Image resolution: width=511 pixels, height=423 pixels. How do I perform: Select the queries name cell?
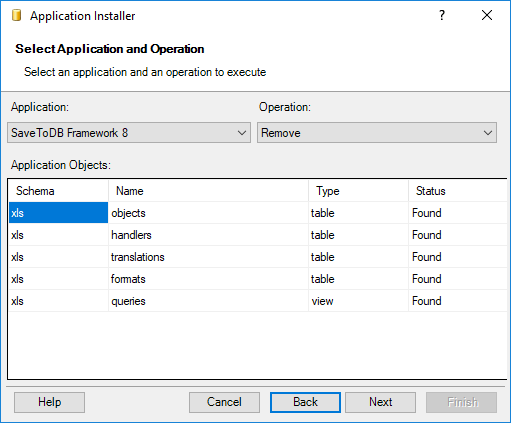coord(208,301)
